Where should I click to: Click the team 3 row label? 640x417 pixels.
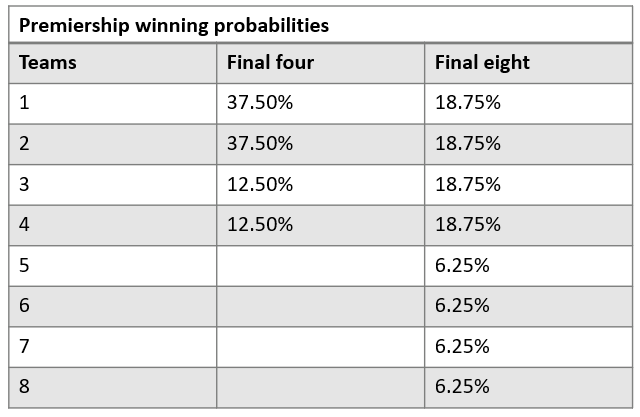pyautogui.click(x=25, y=184)
